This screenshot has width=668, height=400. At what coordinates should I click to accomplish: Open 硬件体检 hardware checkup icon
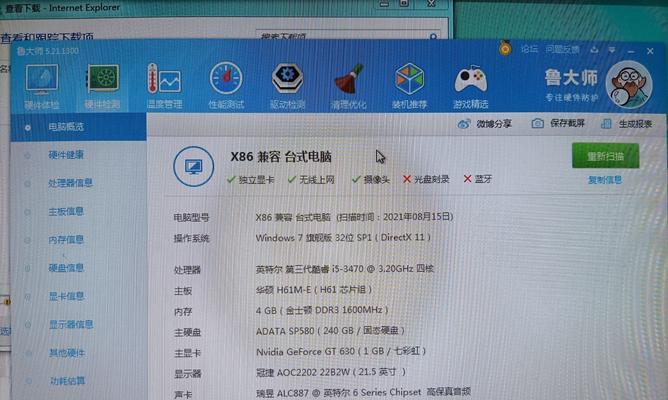click(x=41, y=86)
